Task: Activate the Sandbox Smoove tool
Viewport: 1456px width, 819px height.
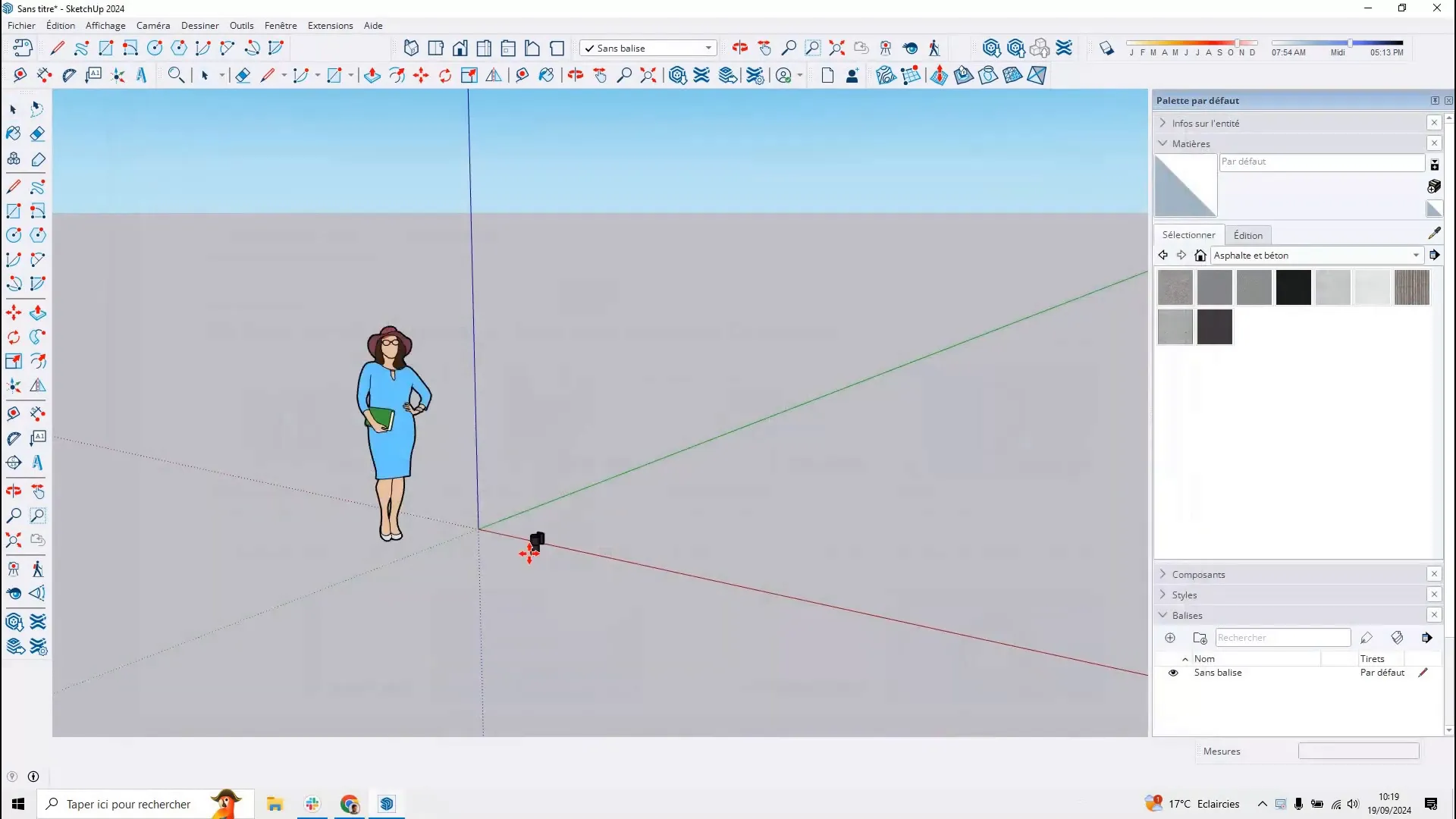Action: click(939, 75)
